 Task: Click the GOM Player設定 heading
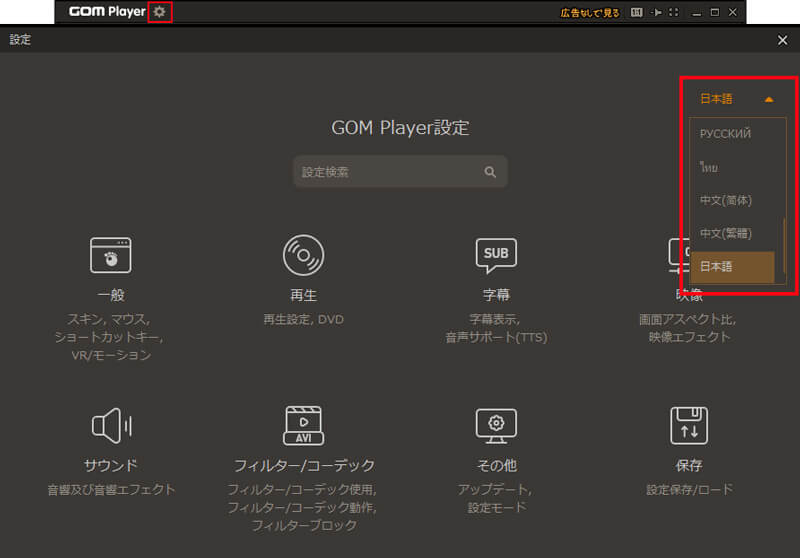coord(401,128)
